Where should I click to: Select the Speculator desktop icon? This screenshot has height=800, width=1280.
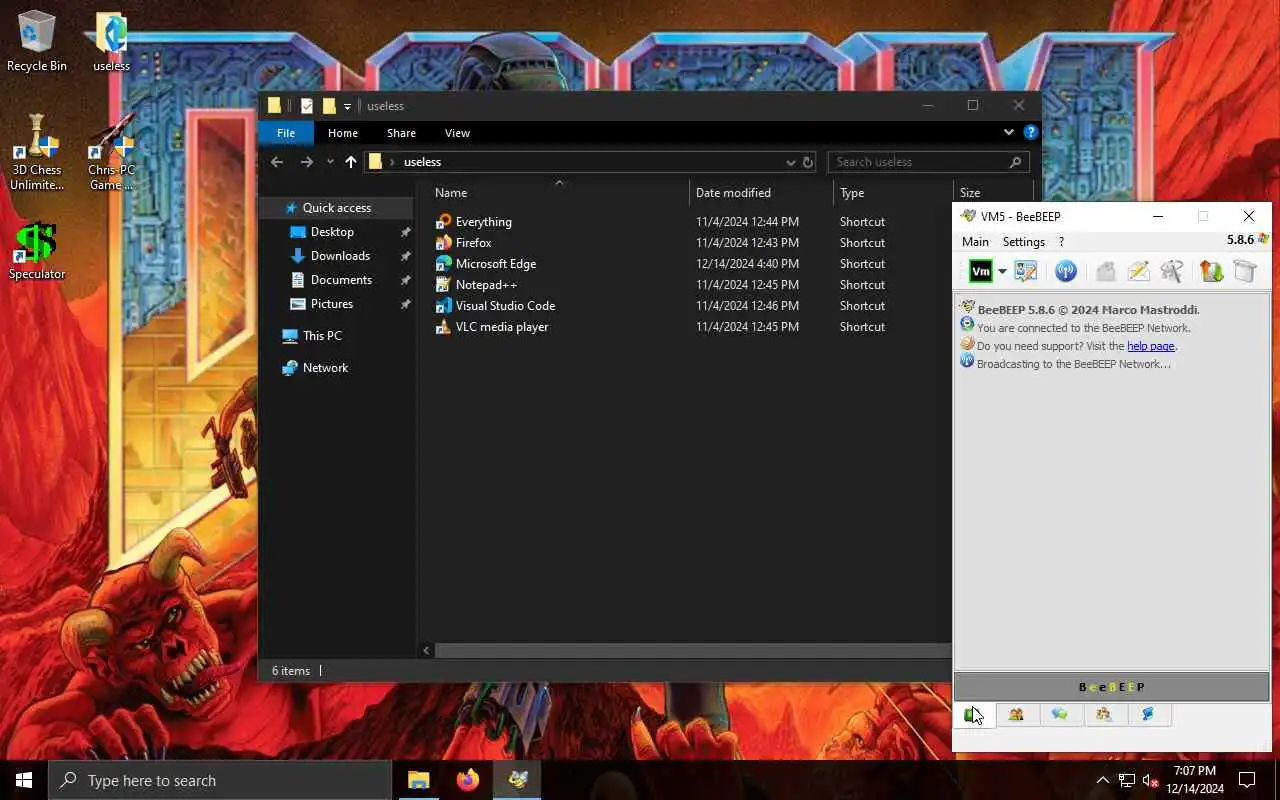(x=37, y=252)
